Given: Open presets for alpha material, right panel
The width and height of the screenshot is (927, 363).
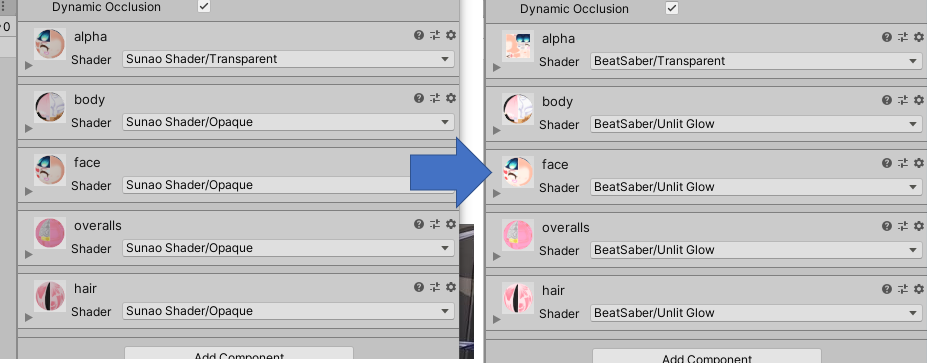Looking at the screenshot, I should (x=903, y=37).
